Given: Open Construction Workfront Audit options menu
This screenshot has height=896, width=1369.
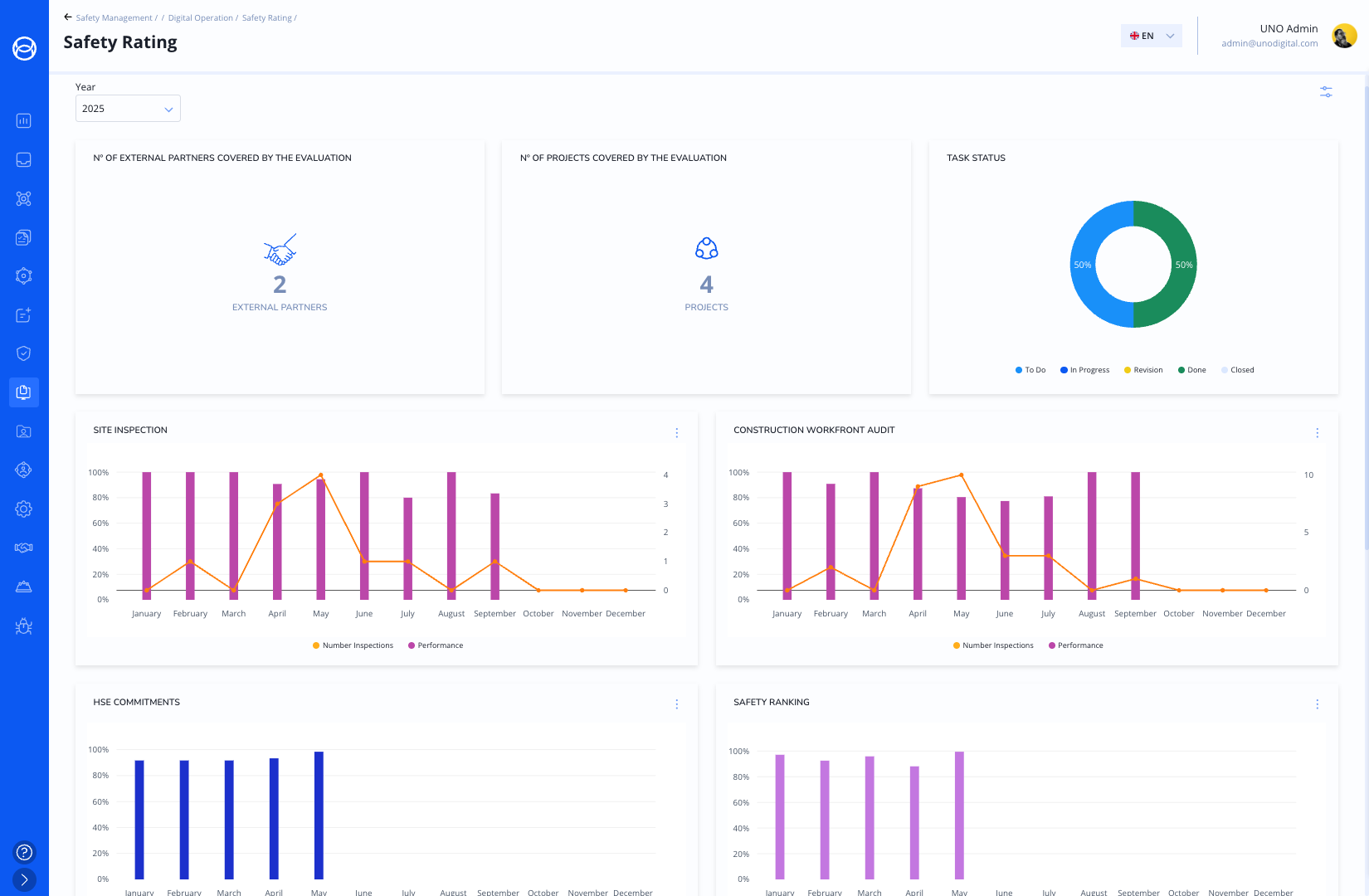Looking at the screenshot, I should [1317, 433].
